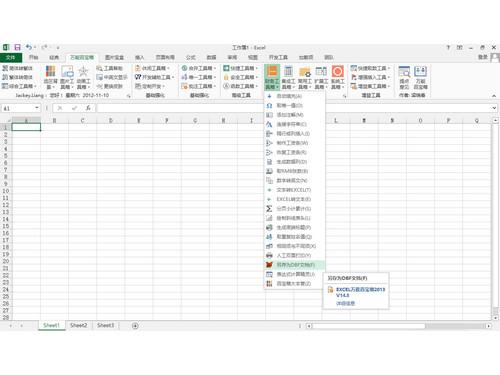Switch to the 插入 Insert tab
Screen dimensions: 500x375
click(x=139, y=57)
